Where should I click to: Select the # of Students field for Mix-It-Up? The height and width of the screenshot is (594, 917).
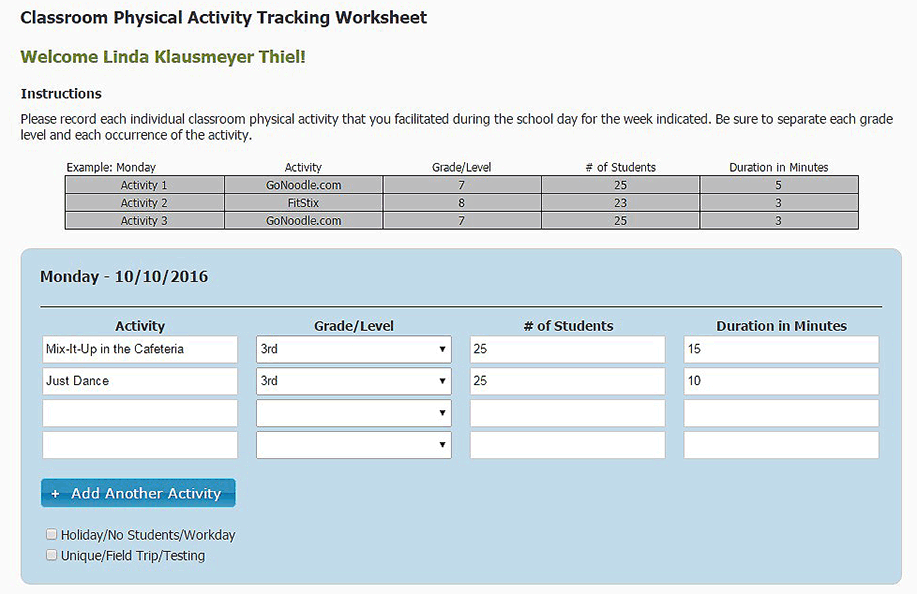pos(567,349)
